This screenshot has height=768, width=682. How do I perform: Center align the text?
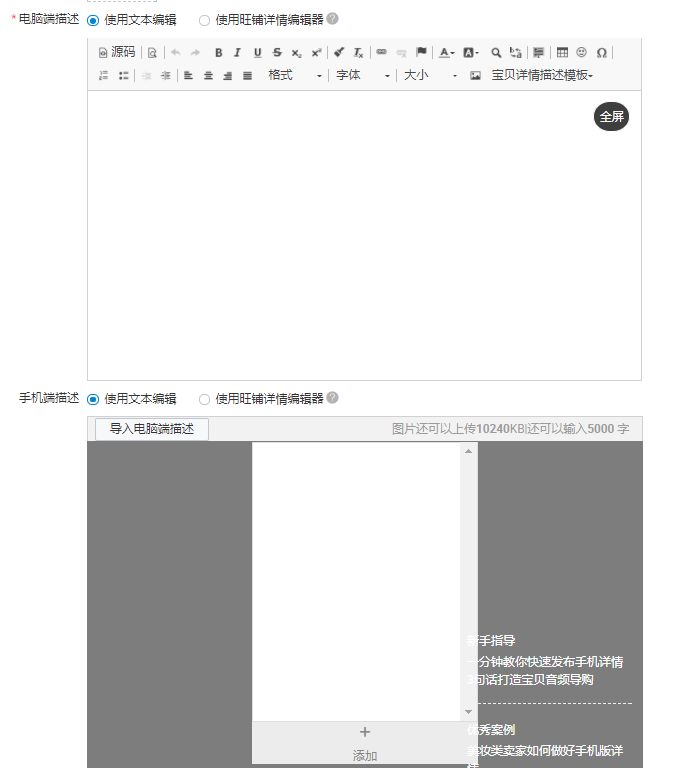point(208,75)
